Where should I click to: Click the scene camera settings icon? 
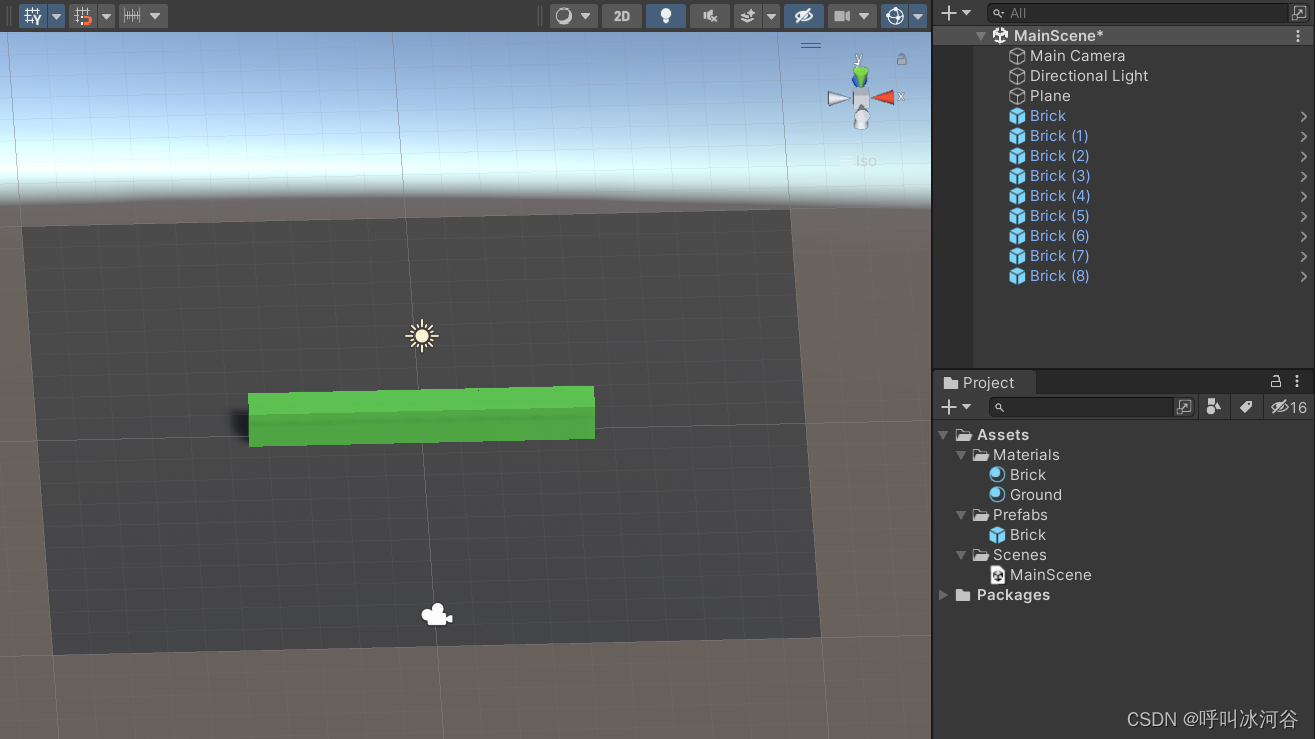842,16
